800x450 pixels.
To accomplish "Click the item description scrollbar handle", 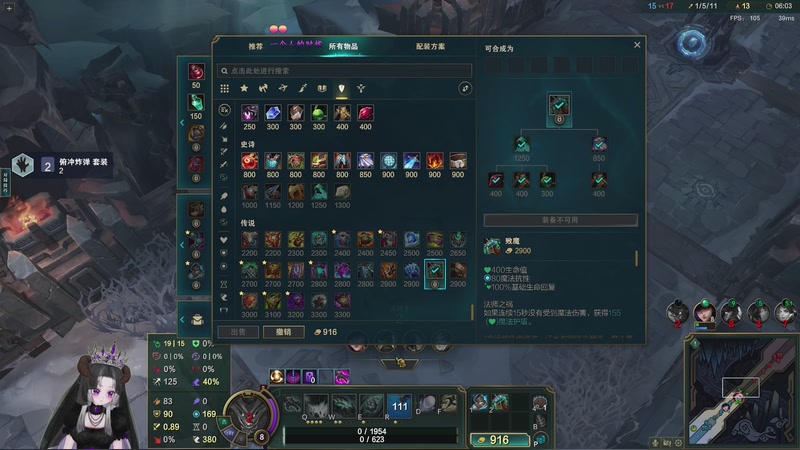I will pos(636,258).
